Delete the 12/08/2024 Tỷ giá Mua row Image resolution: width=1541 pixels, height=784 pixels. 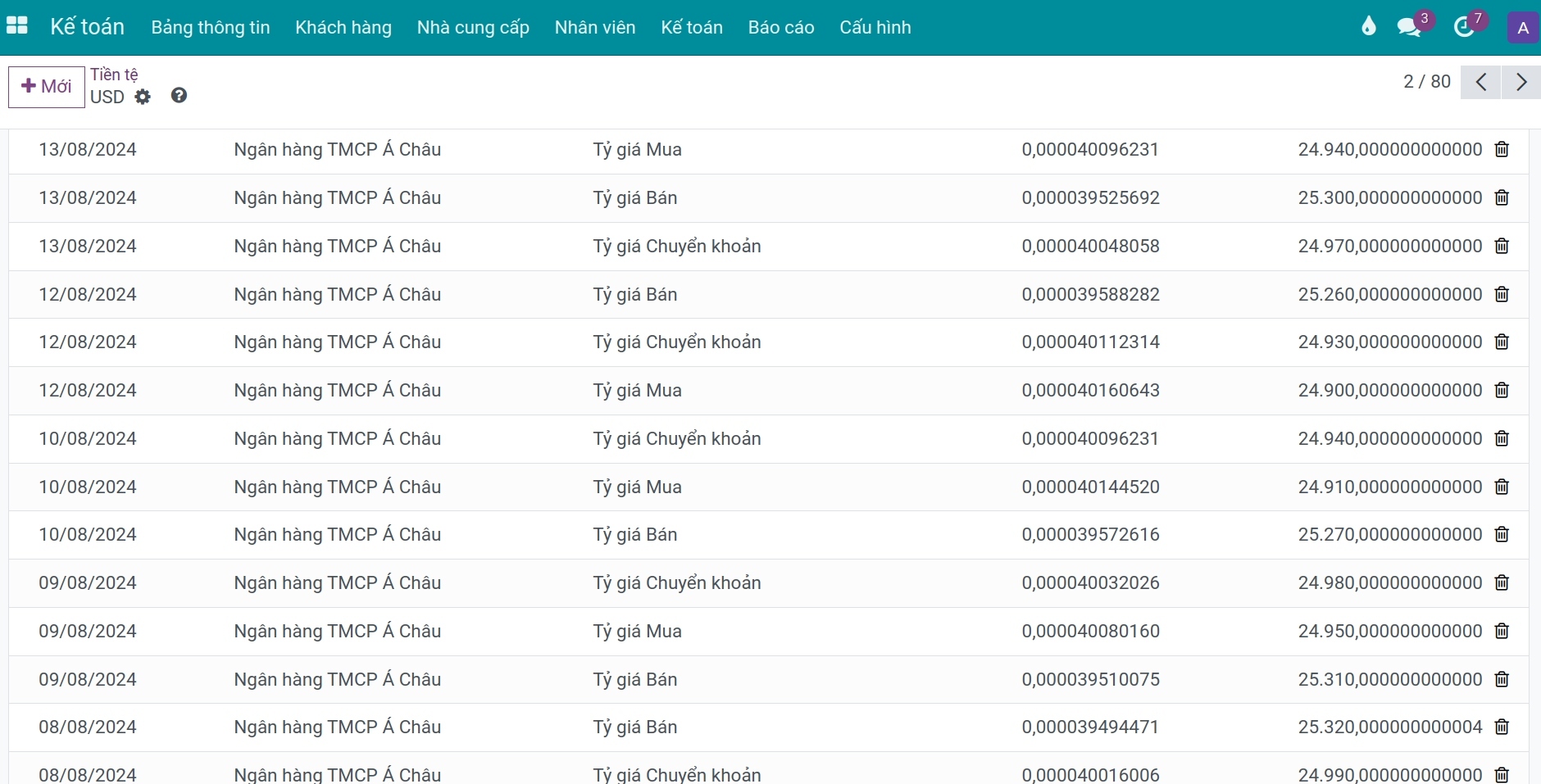(x=1502, y=390)
